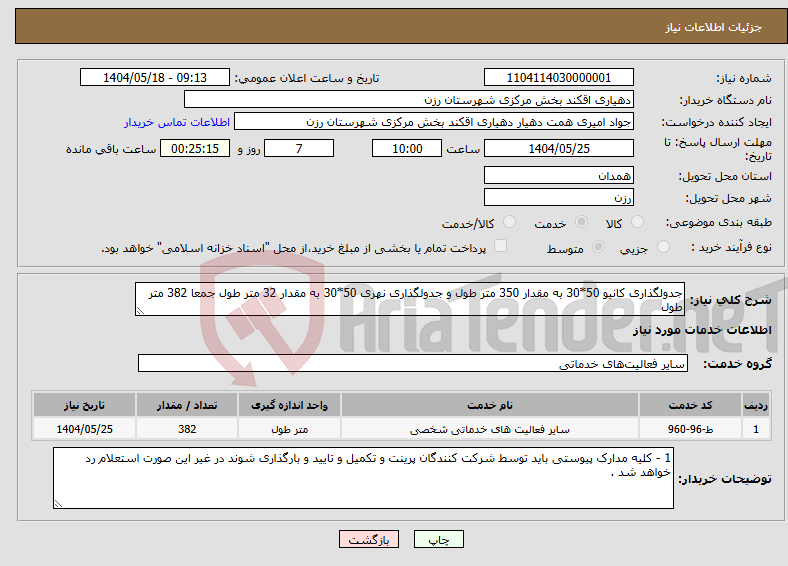Click the شهر محل تحویل field رزن
This screenshot has width=788, height=566.
tap(558, 197)
